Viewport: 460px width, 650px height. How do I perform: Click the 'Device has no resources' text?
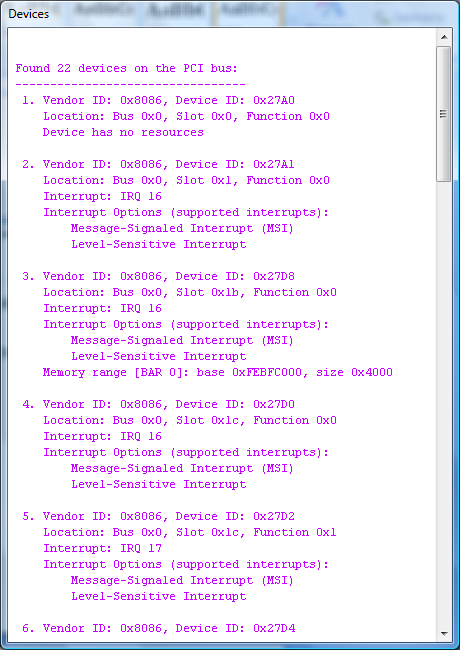point(123,132)
